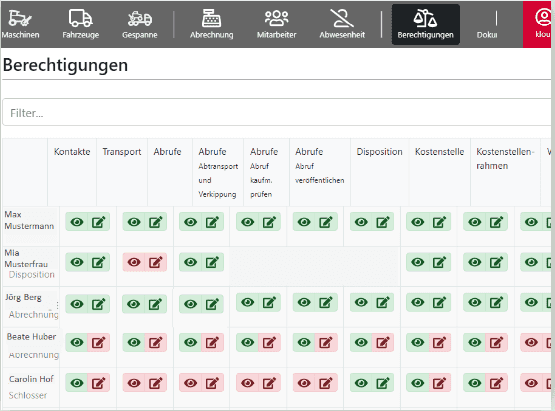Toggle Carolin Hof's only green edit icon
555x411 pixels.
383,383
